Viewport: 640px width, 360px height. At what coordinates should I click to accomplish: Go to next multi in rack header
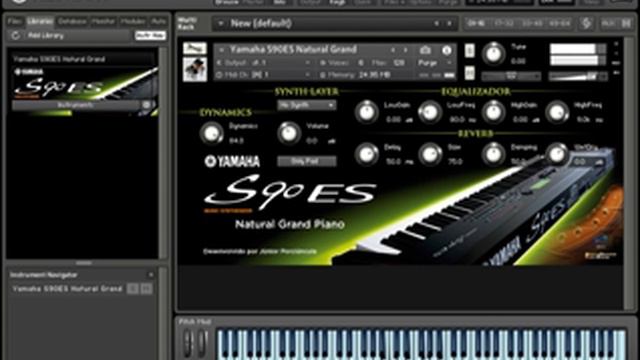[449, 24]
